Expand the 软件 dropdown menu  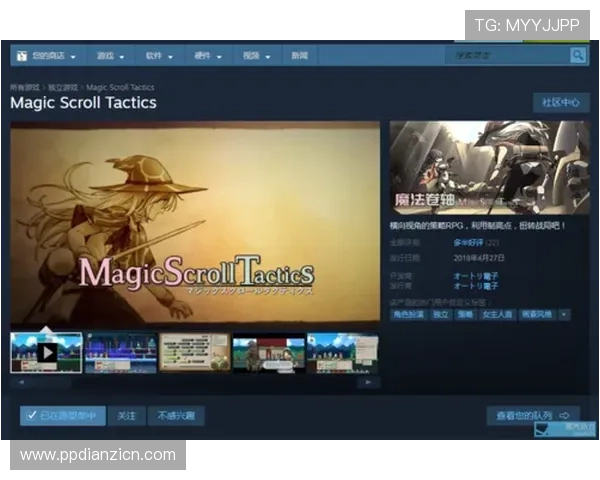coord(159,56)
